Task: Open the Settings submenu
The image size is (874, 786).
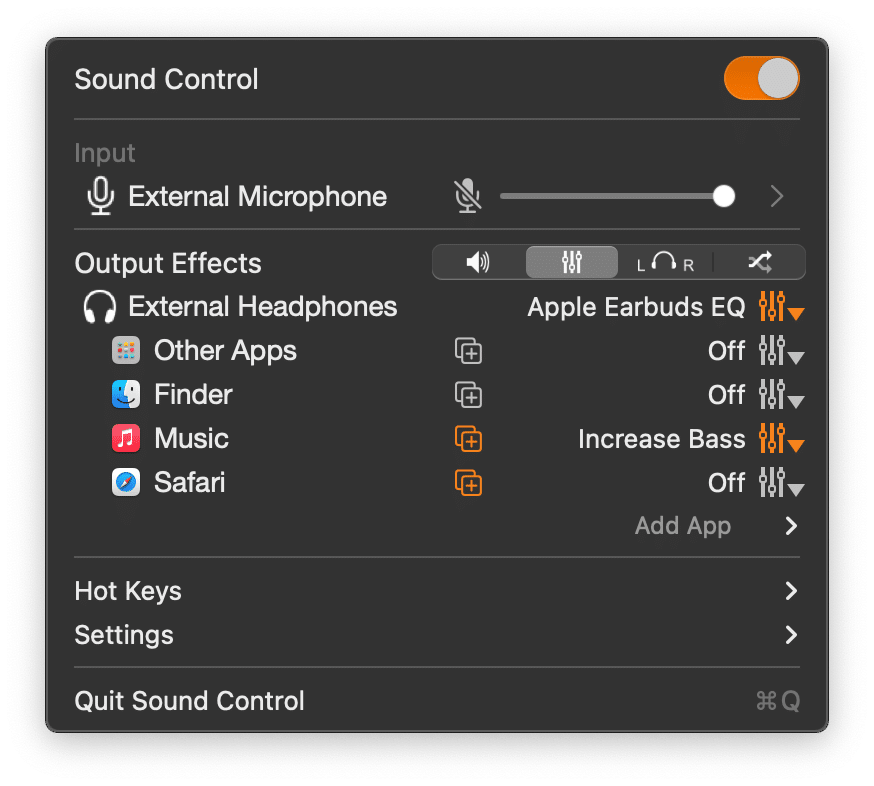Action: pos(437,635)
